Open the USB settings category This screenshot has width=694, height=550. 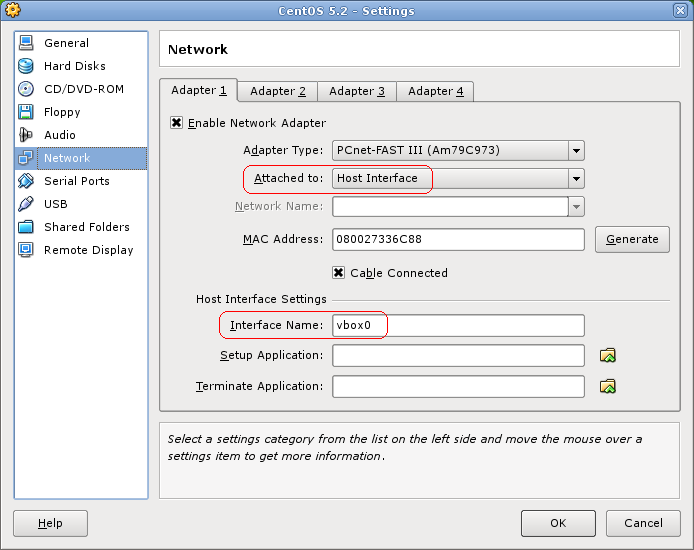(55, 204)
